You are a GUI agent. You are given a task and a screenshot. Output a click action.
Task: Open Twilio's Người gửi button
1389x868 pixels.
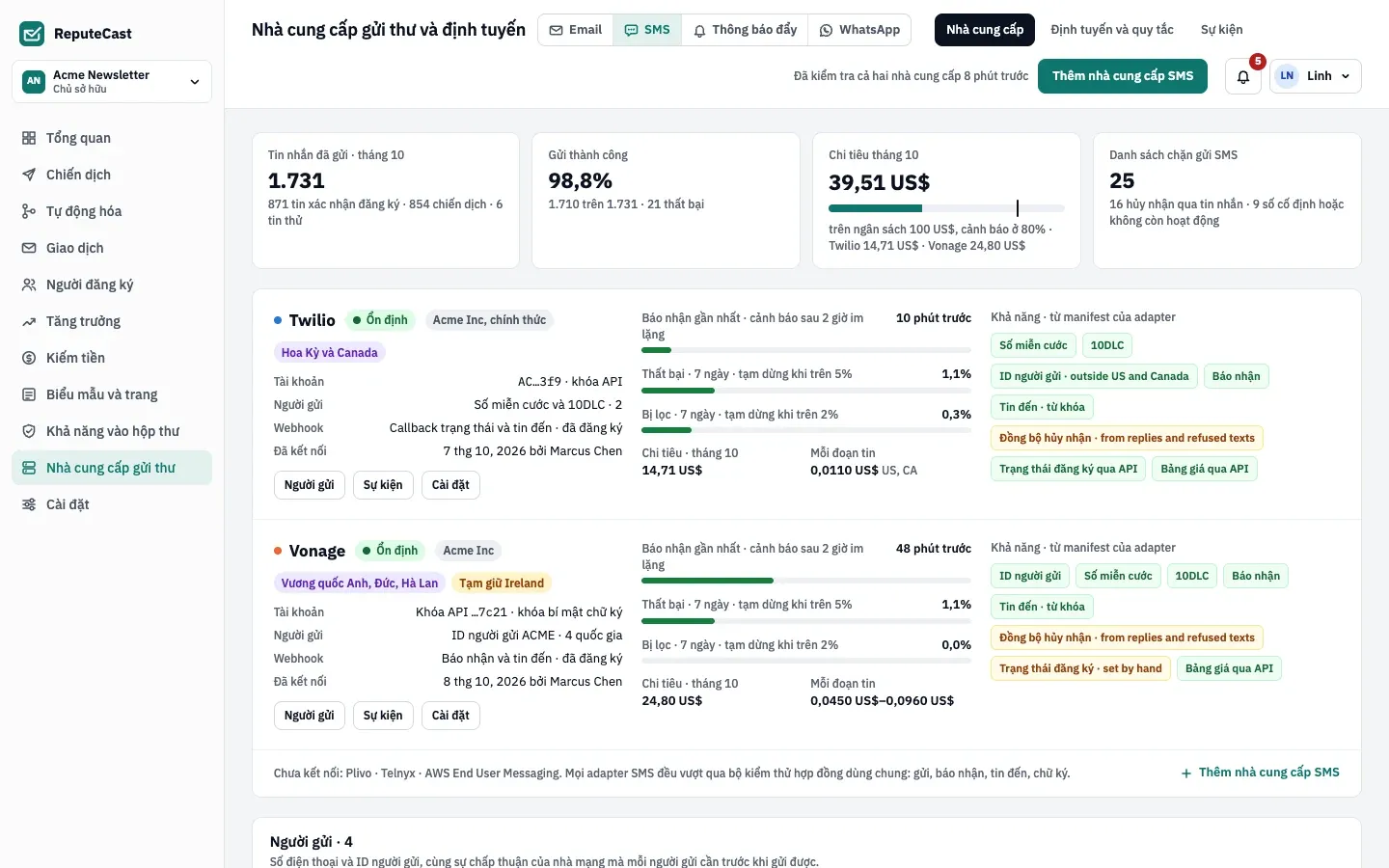310,485
